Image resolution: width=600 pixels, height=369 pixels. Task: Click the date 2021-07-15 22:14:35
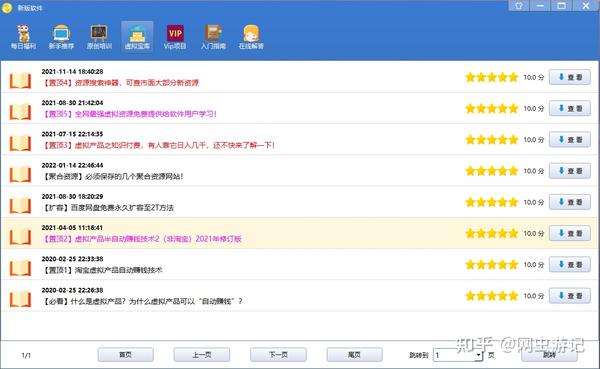pos(72,134)
